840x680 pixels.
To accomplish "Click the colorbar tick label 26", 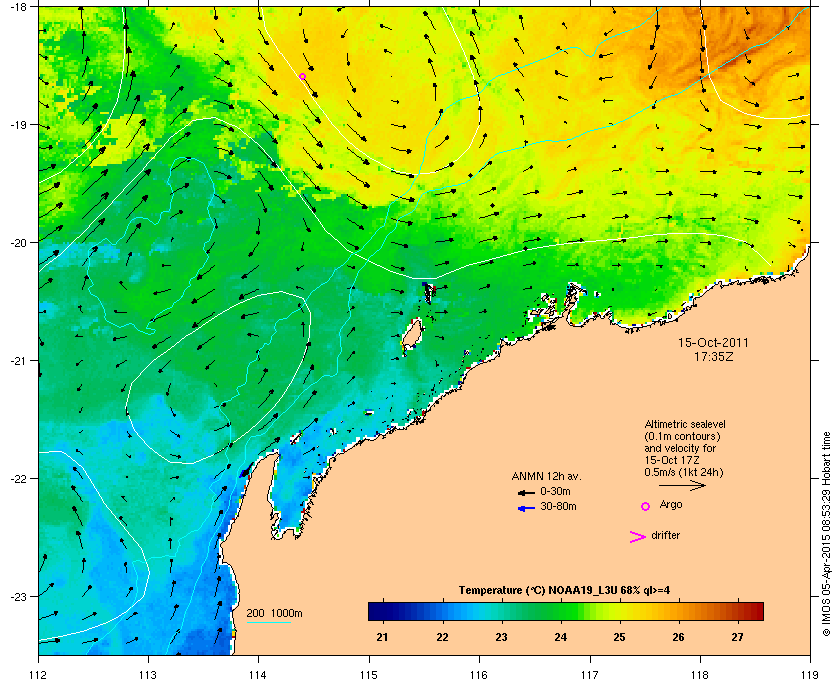I will click(678, 637).
